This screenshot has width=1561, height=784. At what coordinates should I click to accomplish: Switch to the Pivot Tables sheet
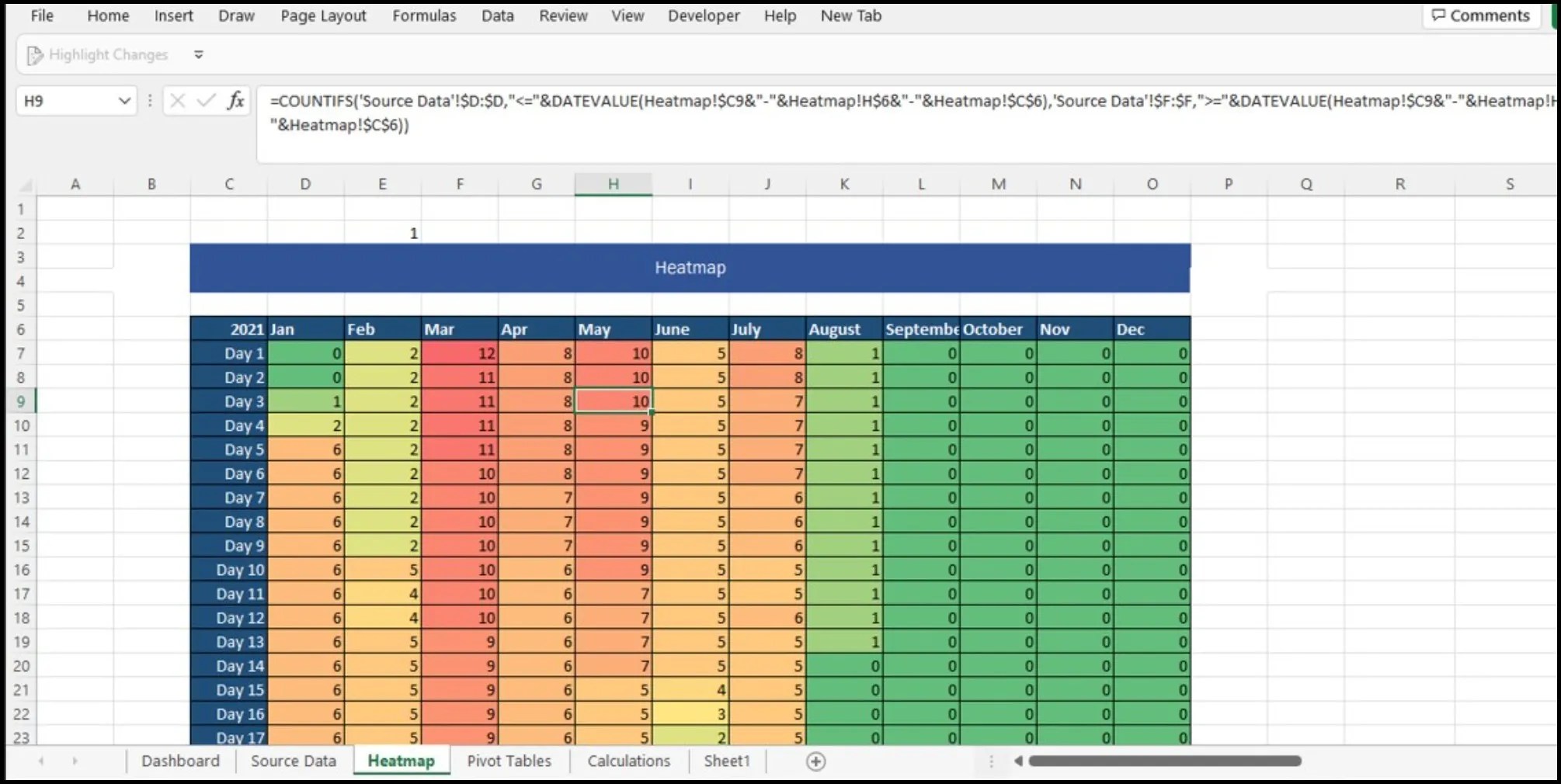tap(509, 761)
